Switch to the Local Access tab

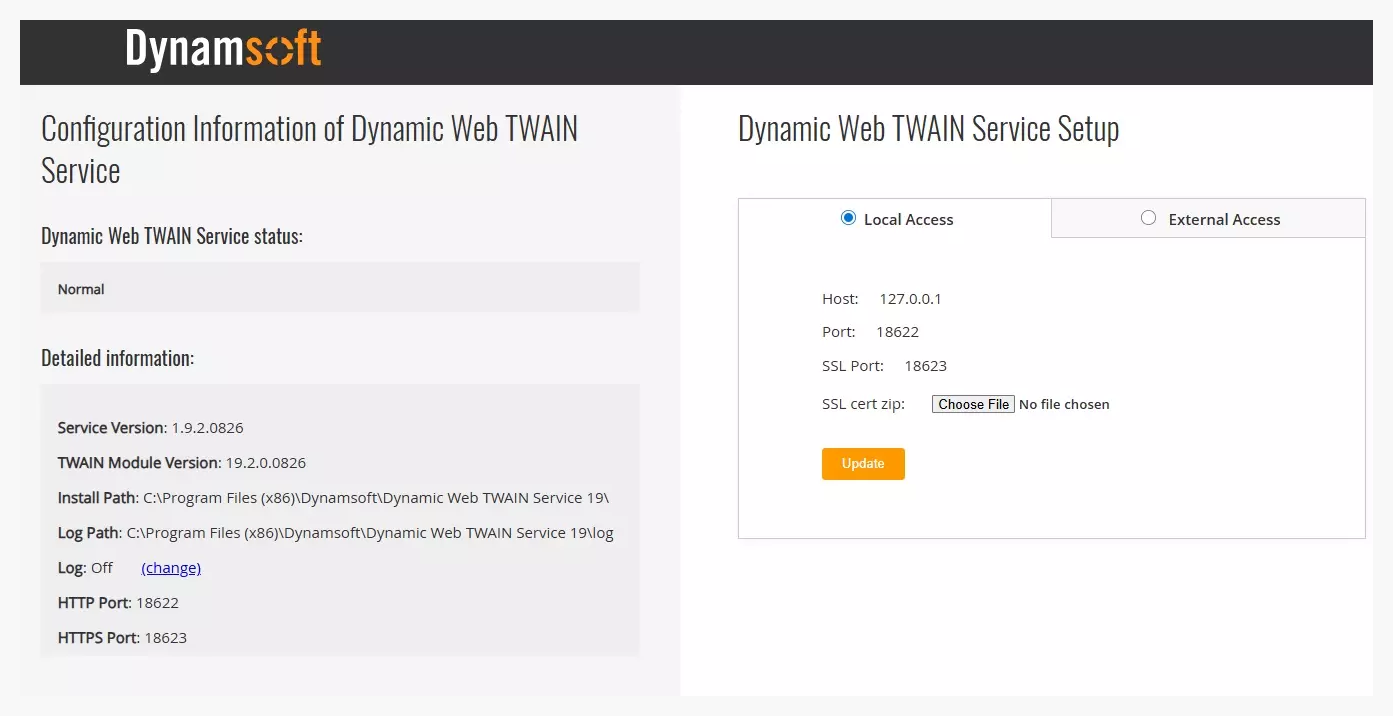[895, 218]
